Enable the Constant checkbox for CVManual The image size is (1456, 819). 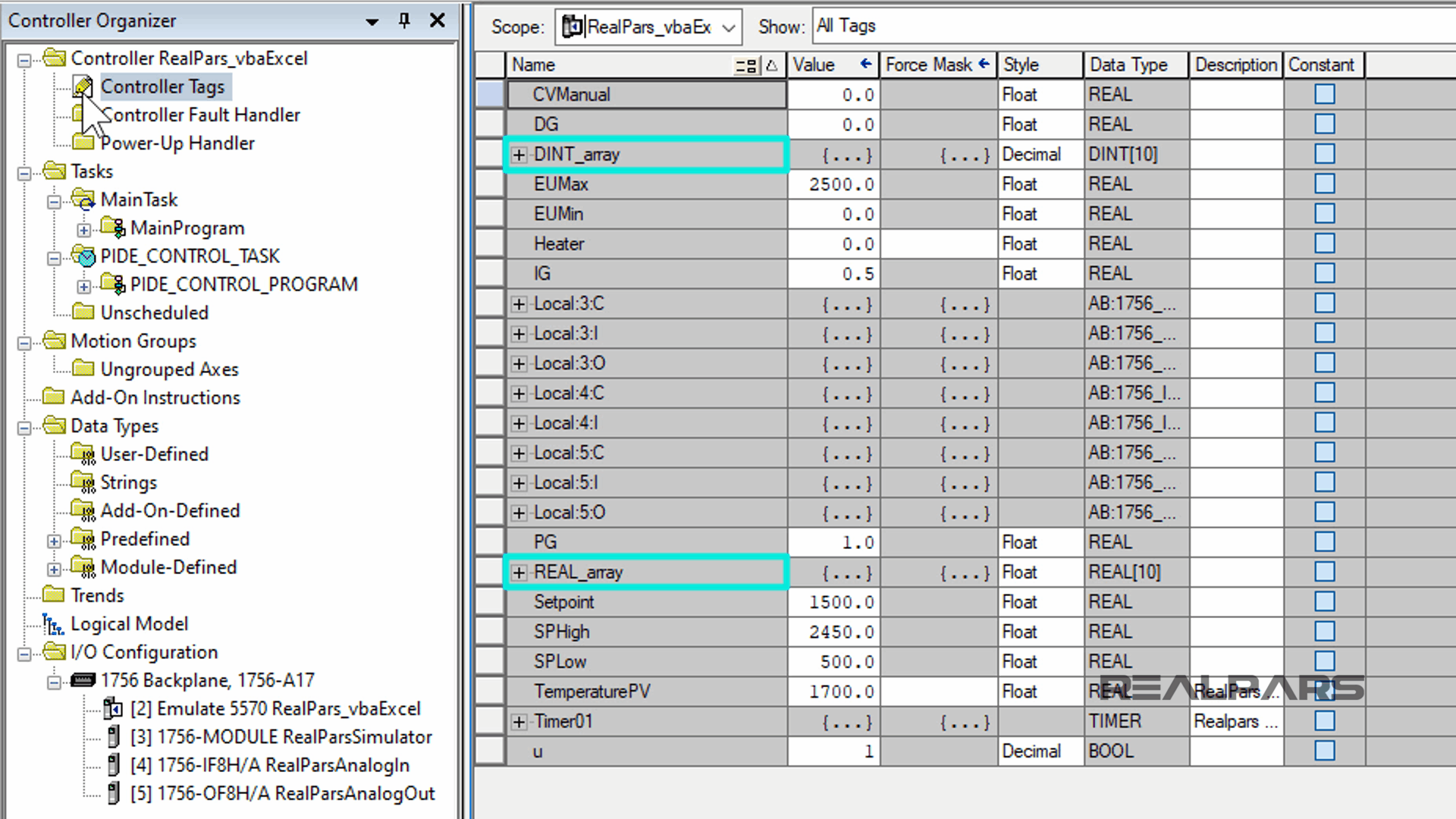pos(1324,94)
